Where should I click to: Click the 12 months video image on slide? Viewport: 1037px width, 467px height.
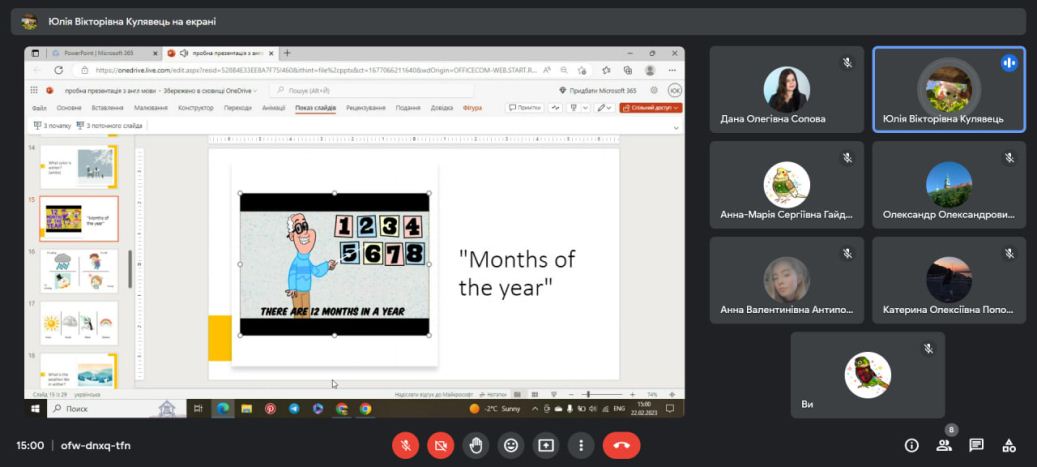[x=335, y=264]
